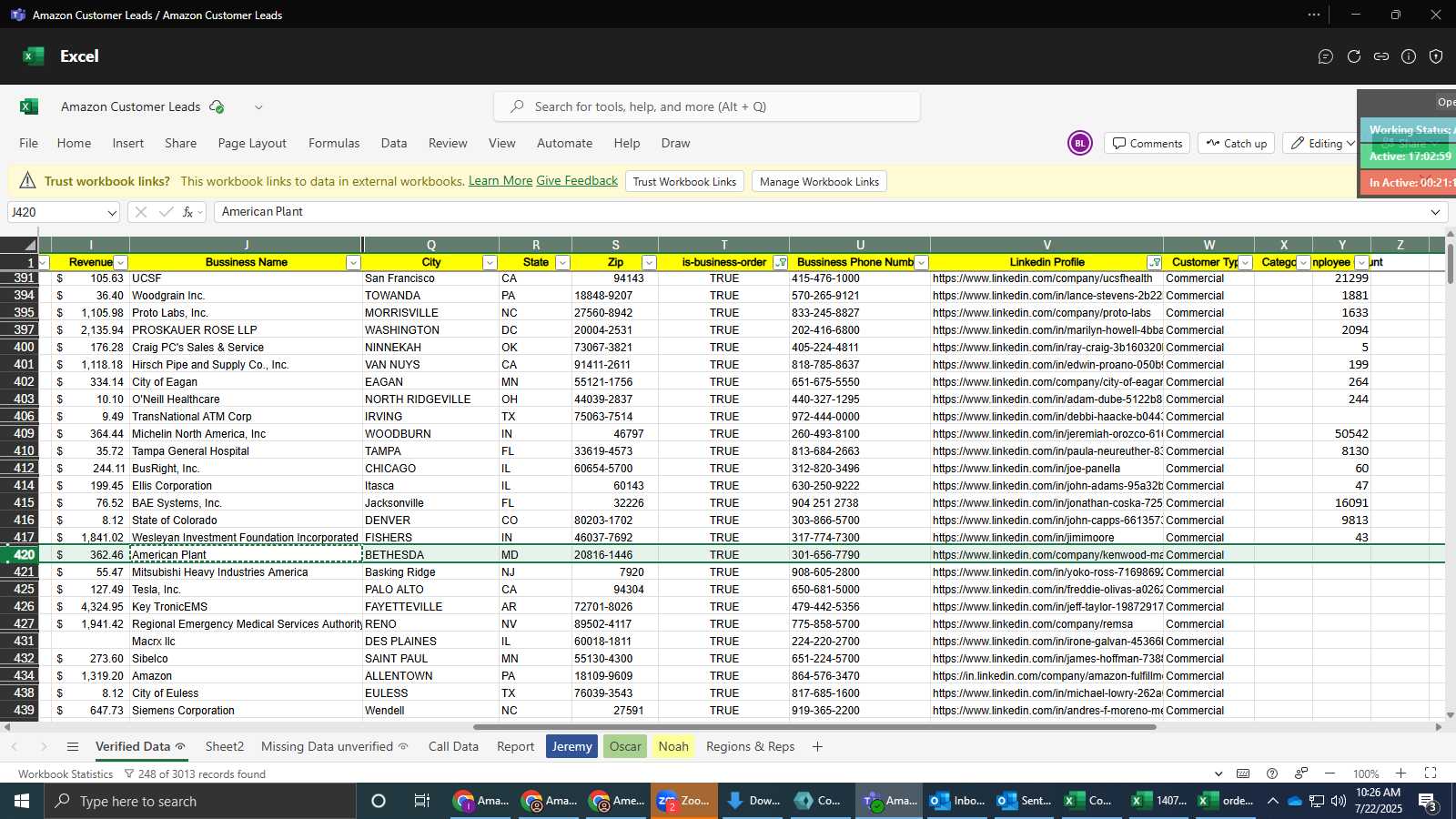
Task: Open the Linkedin Profile applied filter button
Action: click(1155, 262)
